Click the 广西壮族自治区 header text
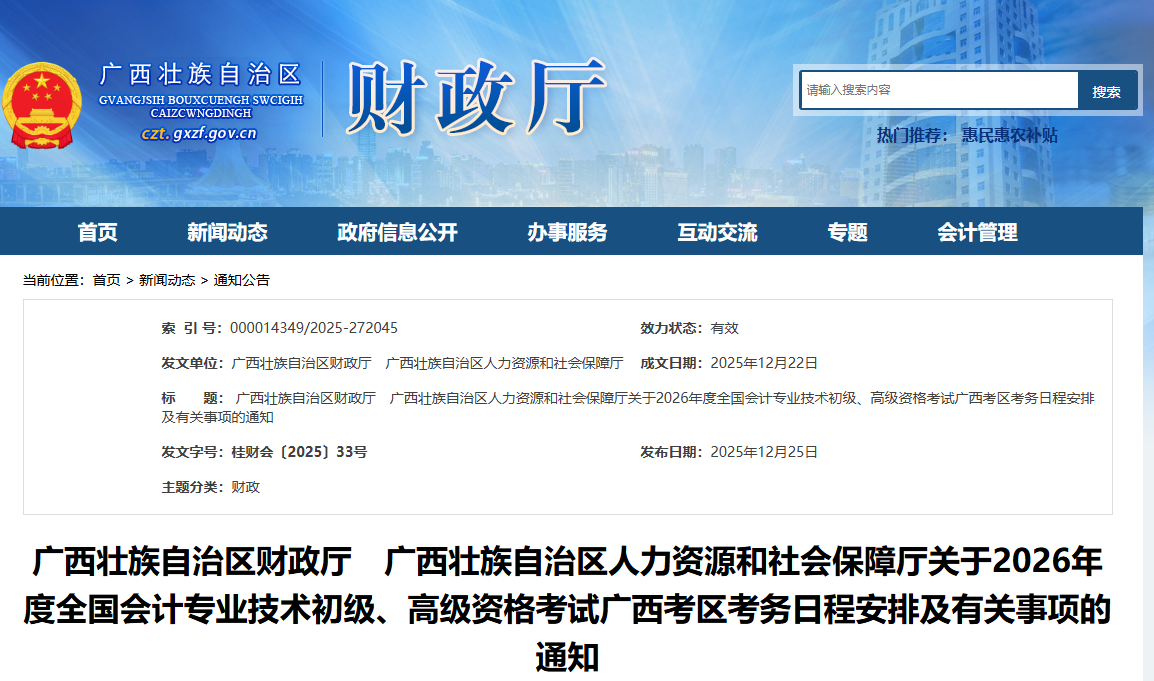1154x681 pixels. [x=200, y=75]
